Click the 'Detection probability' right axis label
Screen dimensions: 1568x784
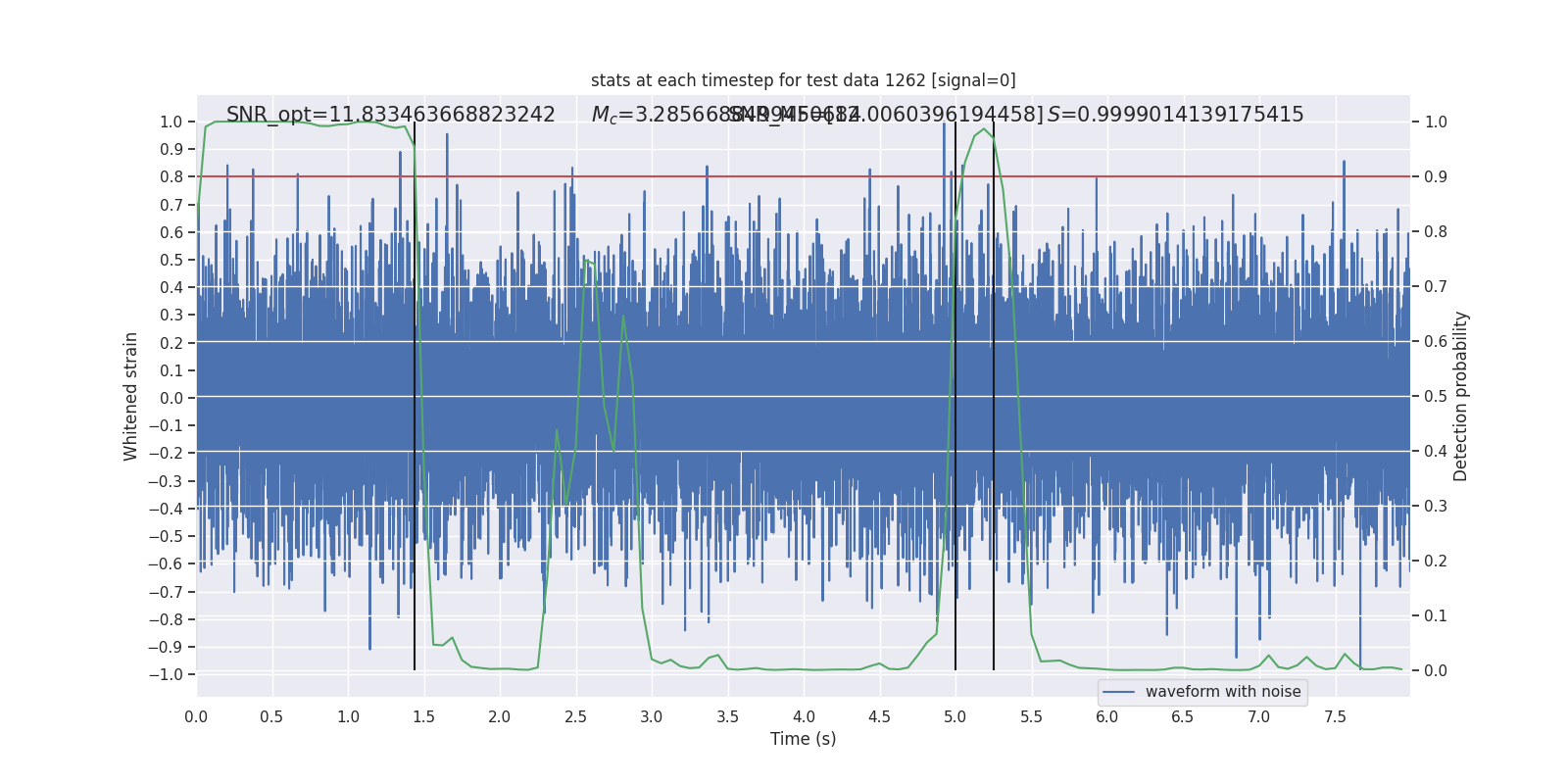click(1460, 397)
